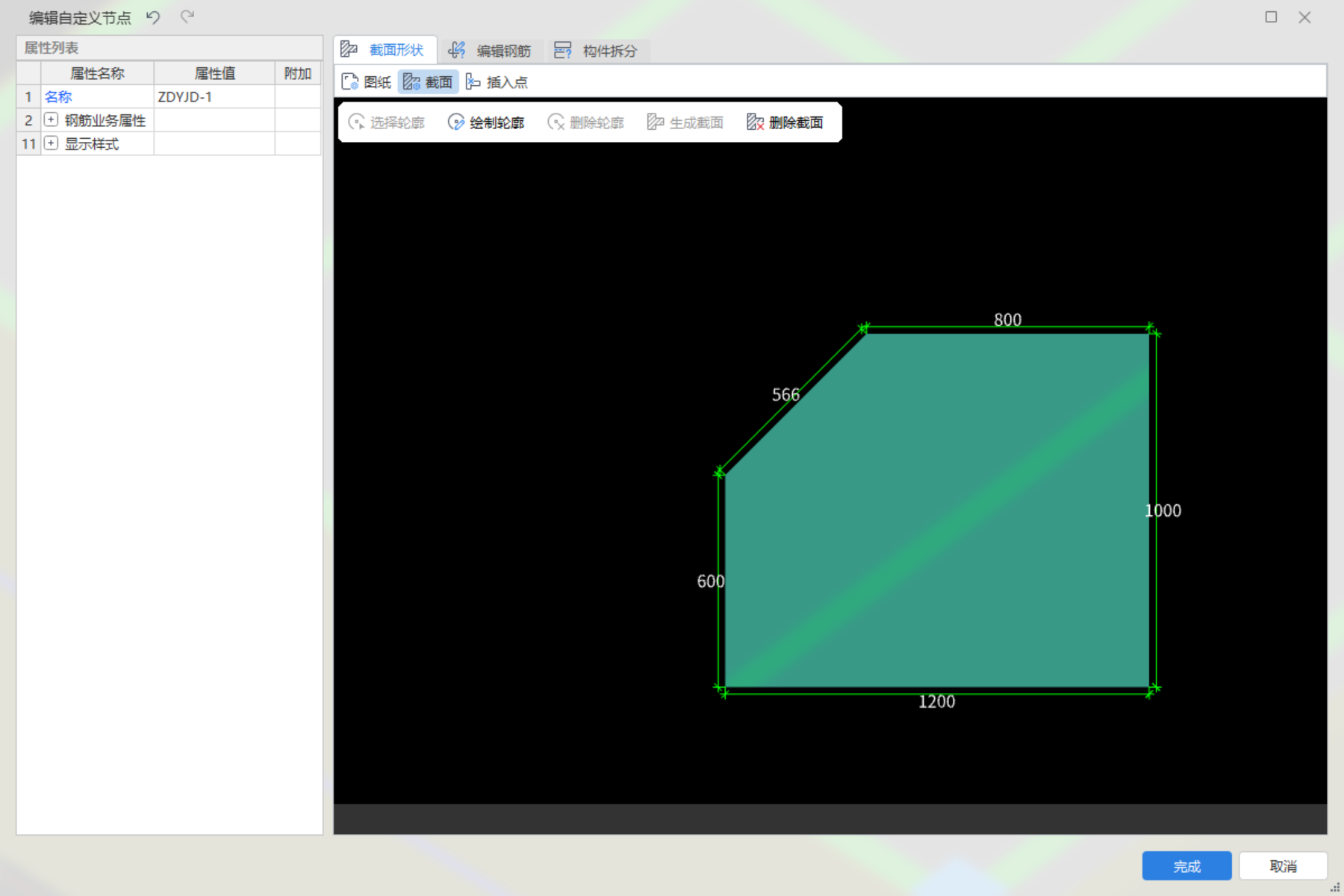Expand the 显示样式 row

[51, 143]
